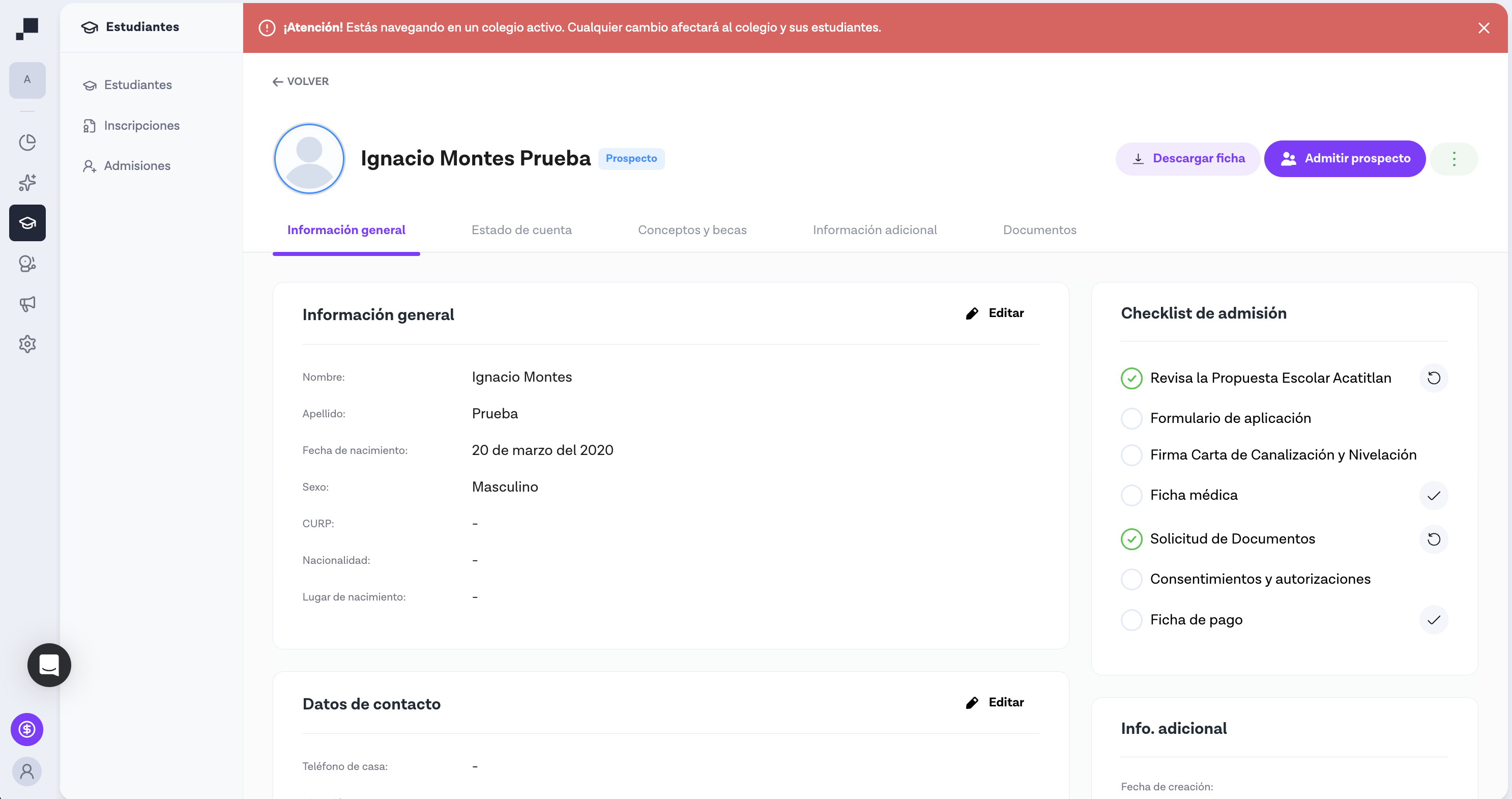Open the megaphone announcements section
The height and width of the screenshot is (799, 1512).
(27, 303)
